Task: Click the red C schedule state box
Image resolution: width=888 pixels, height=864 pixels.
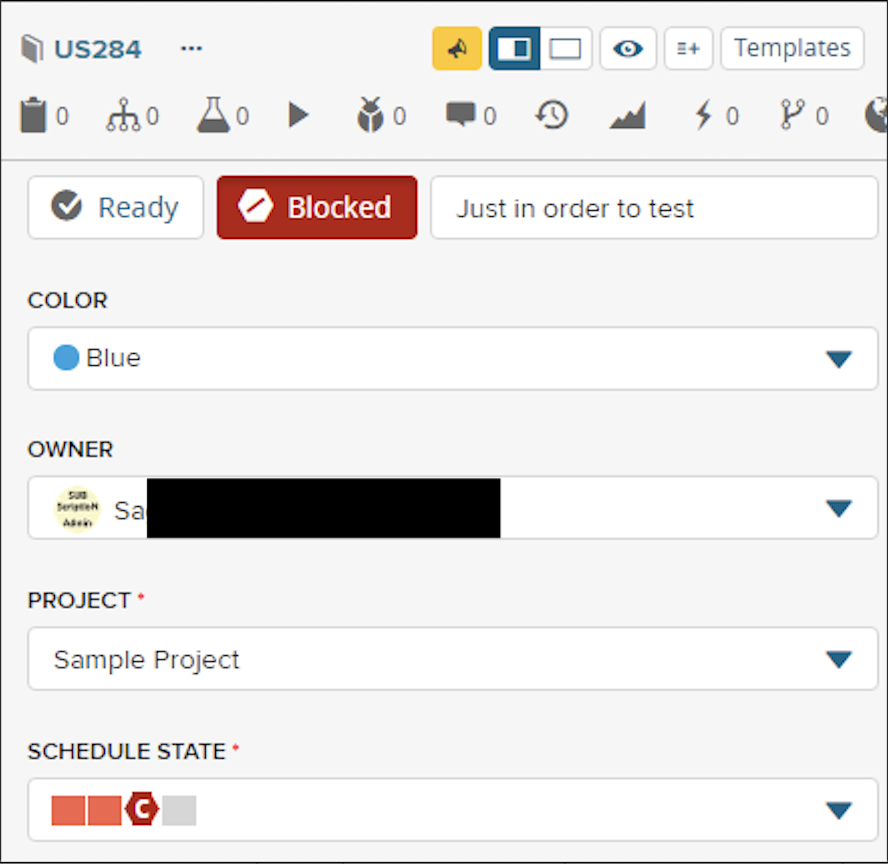Action: click(143, 809)
